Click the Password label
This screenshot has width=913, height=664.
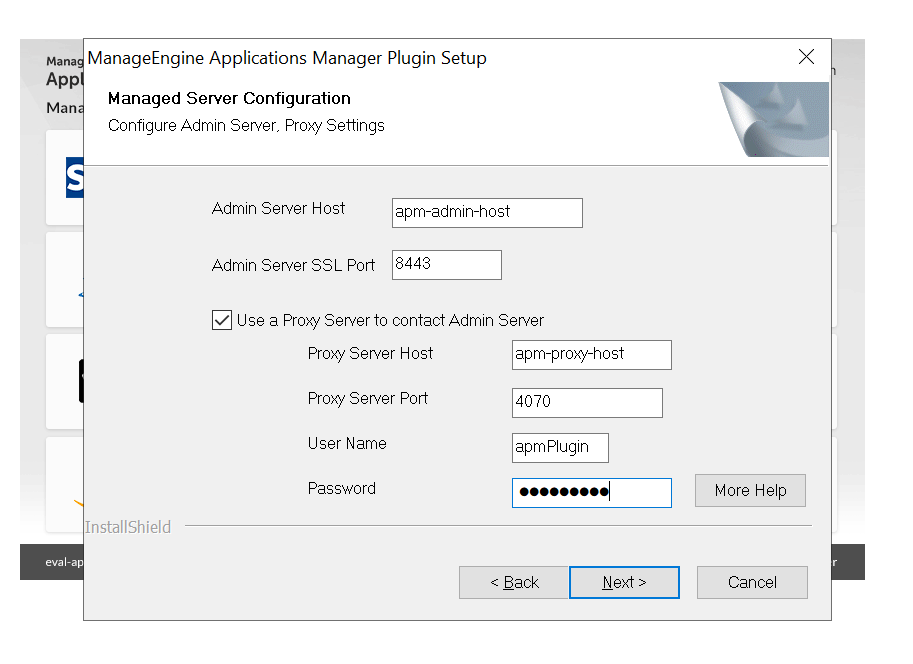(x=341, y=489)
